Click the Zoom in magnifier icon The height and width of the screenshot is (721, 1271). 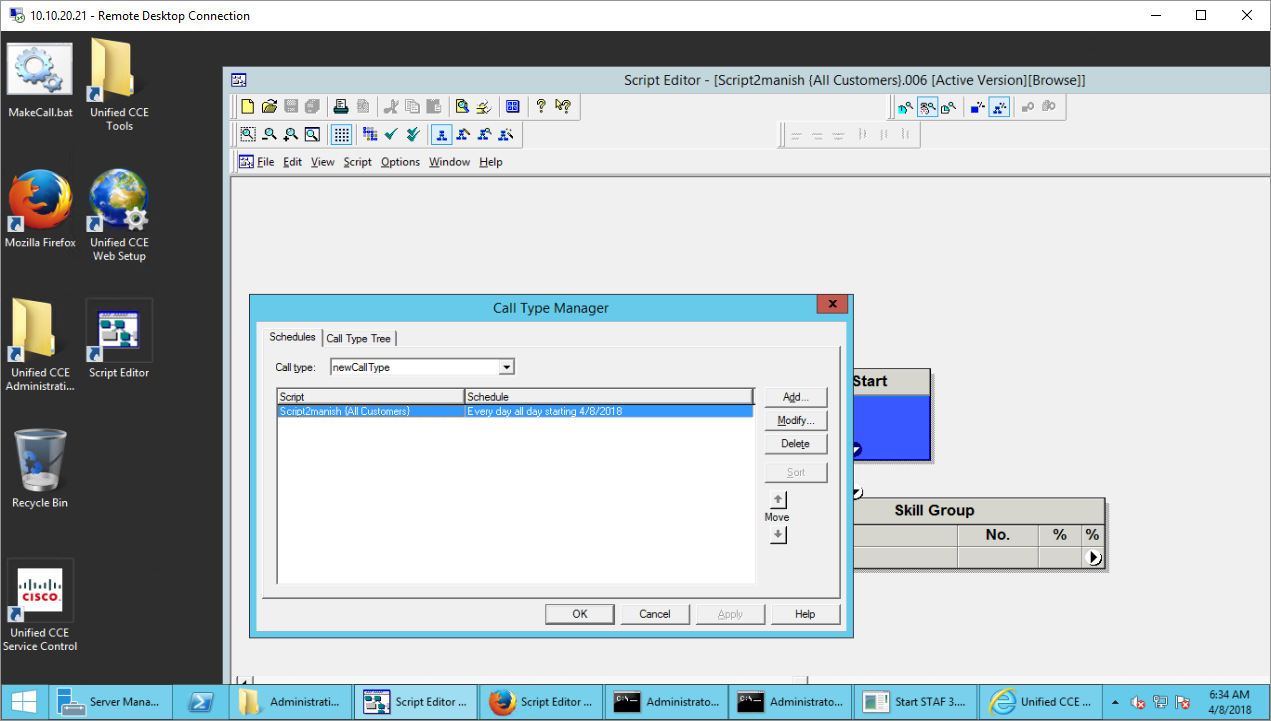pos(291,134)
